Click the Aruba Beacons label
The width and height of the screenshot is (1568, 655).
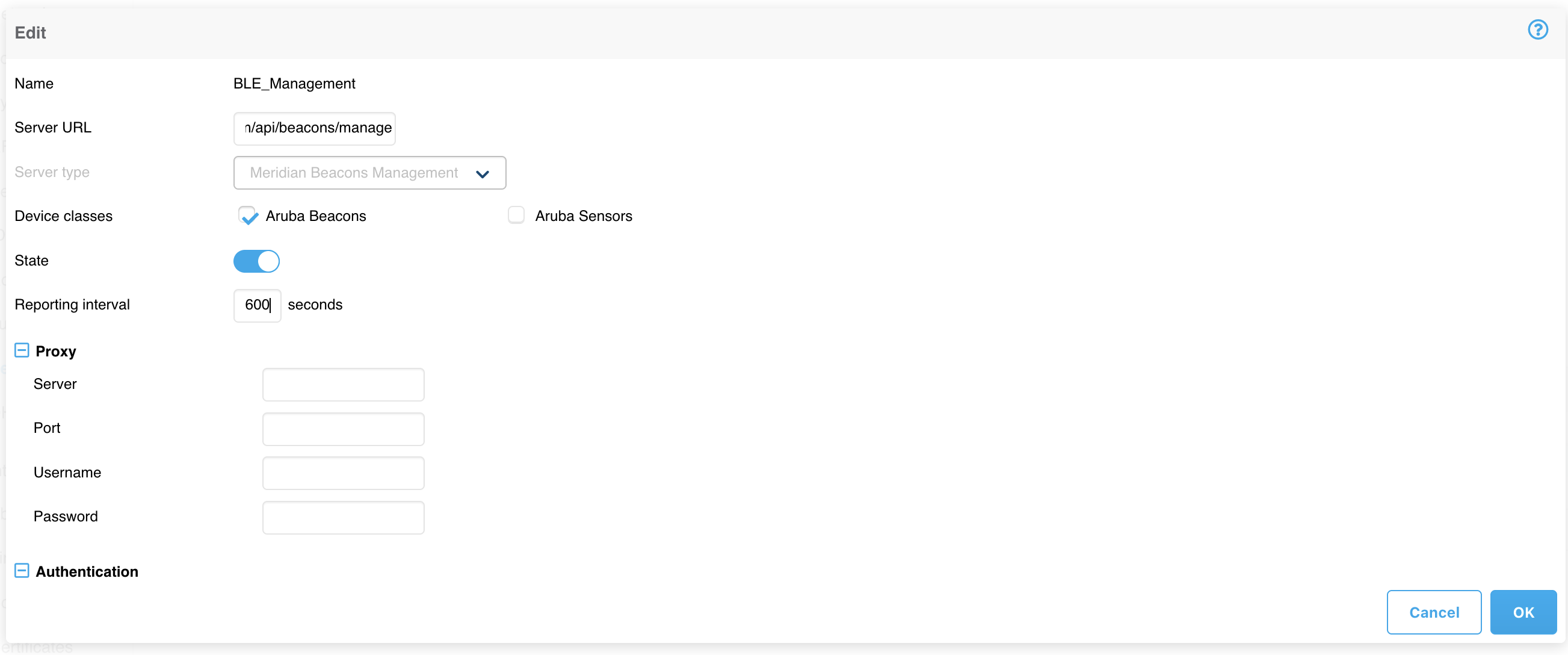coord(315,216)
